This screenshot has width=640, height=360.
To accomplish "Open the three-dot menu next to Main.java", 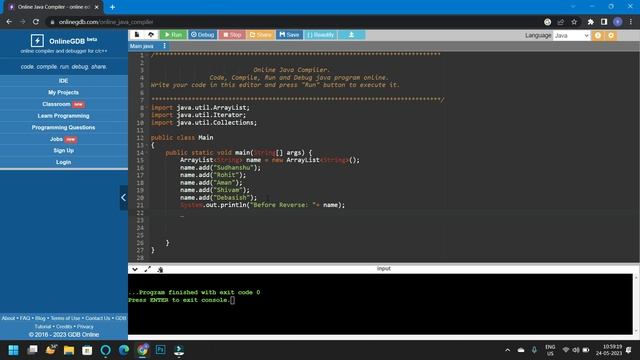I will pos(164,46).
